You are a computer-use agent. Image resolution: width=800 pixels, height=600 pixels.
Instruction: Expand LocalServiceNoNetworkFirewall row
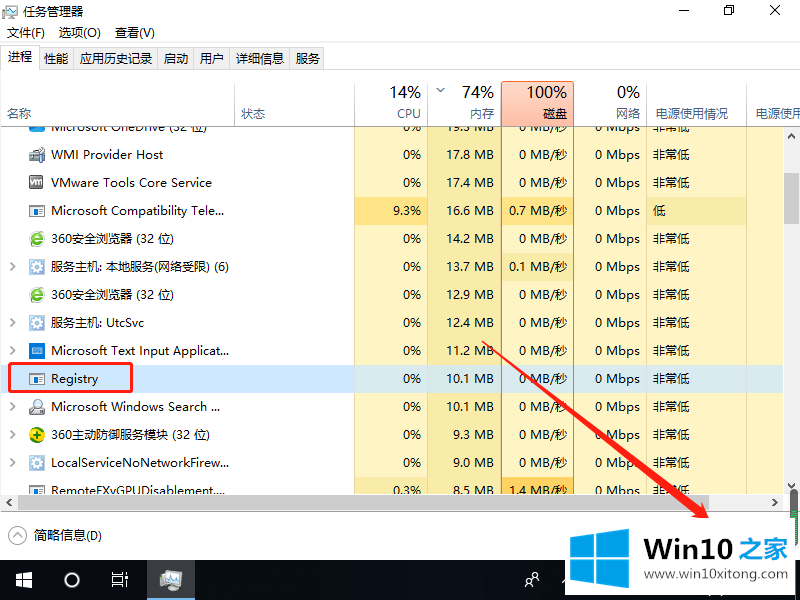tap(13, 463)
